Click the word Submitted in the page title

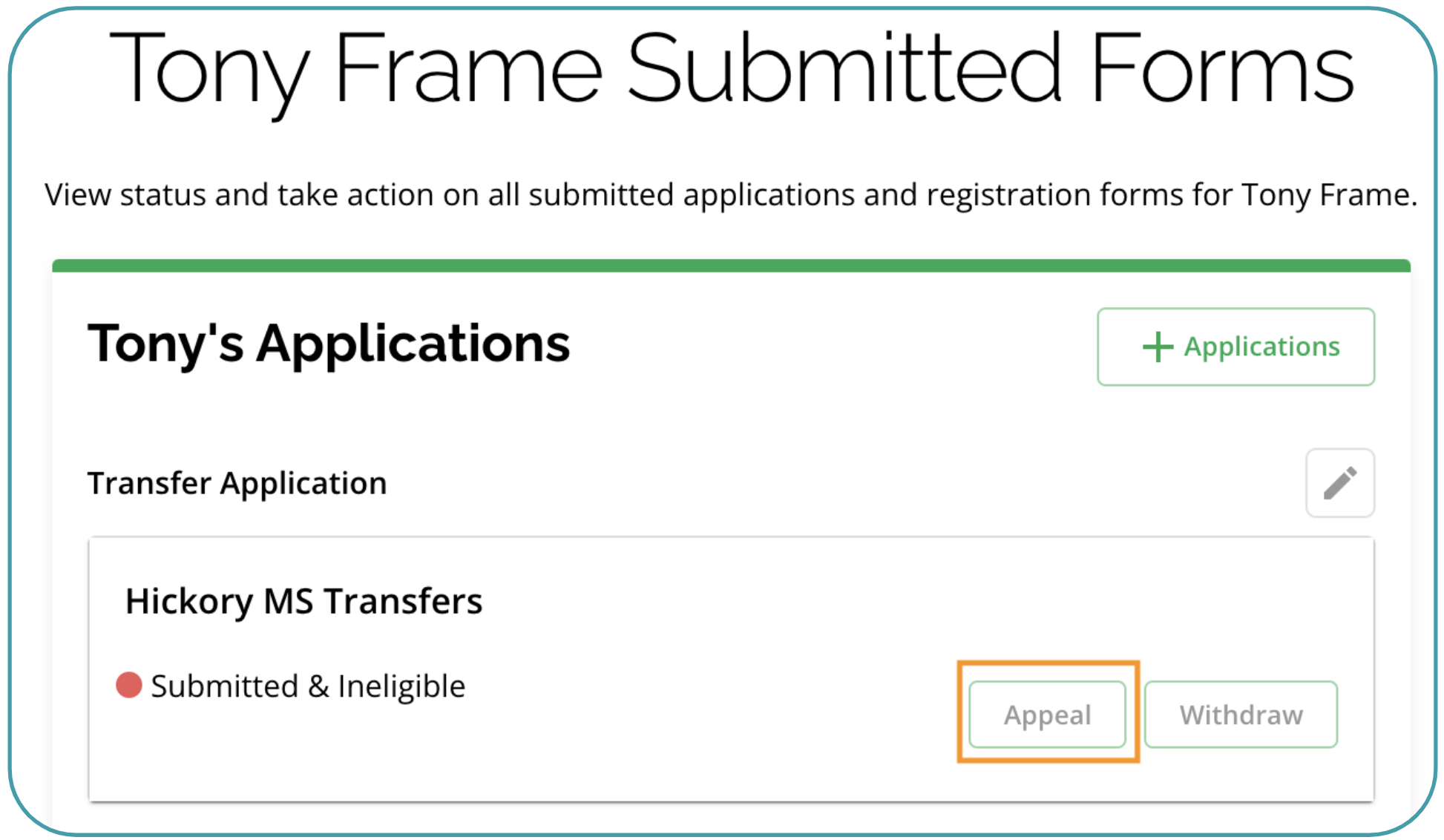point(844,68)
